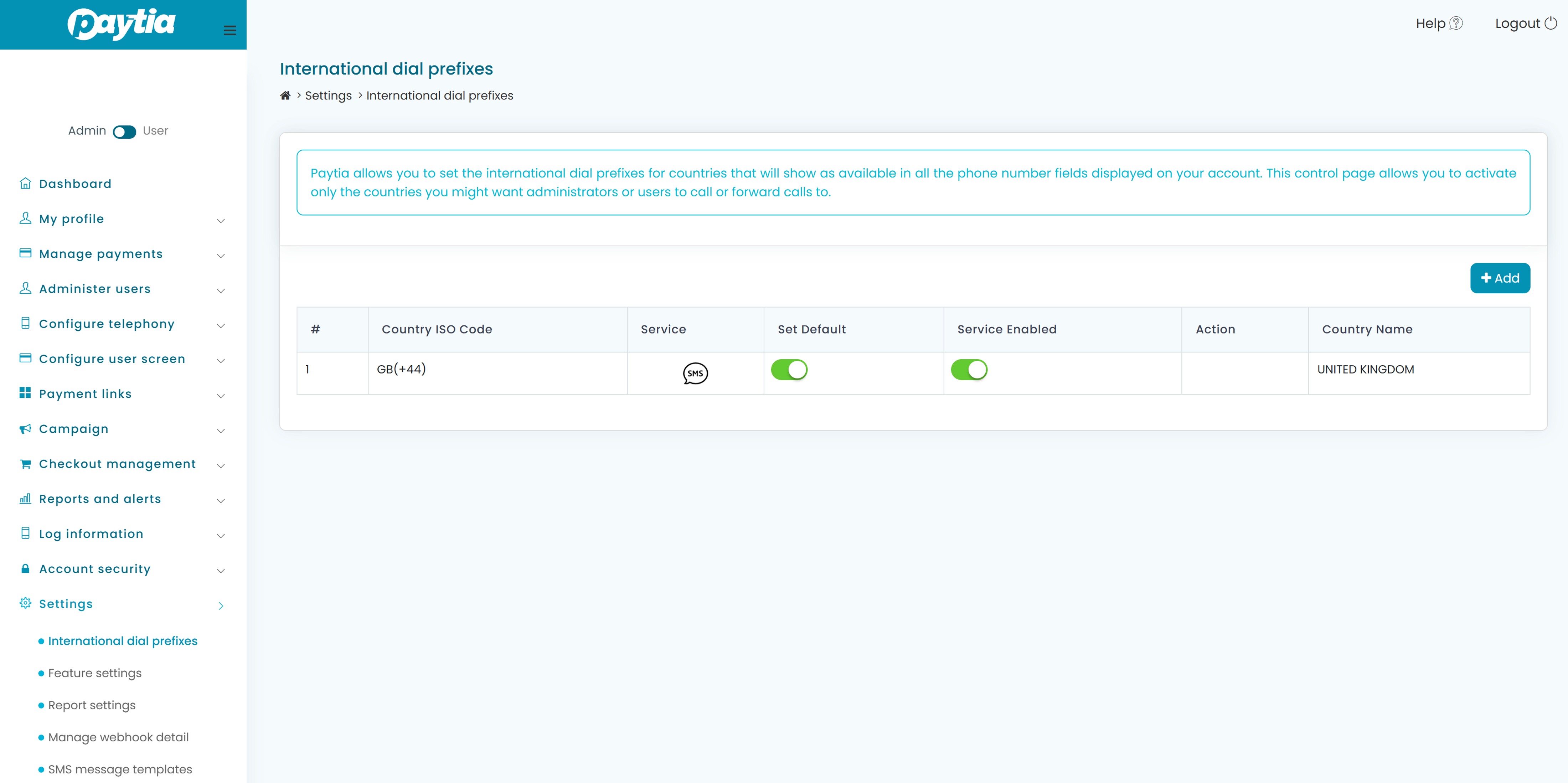Disable Service Enabled for United Kingdom
1568x783 pixels.
point(969,370)
